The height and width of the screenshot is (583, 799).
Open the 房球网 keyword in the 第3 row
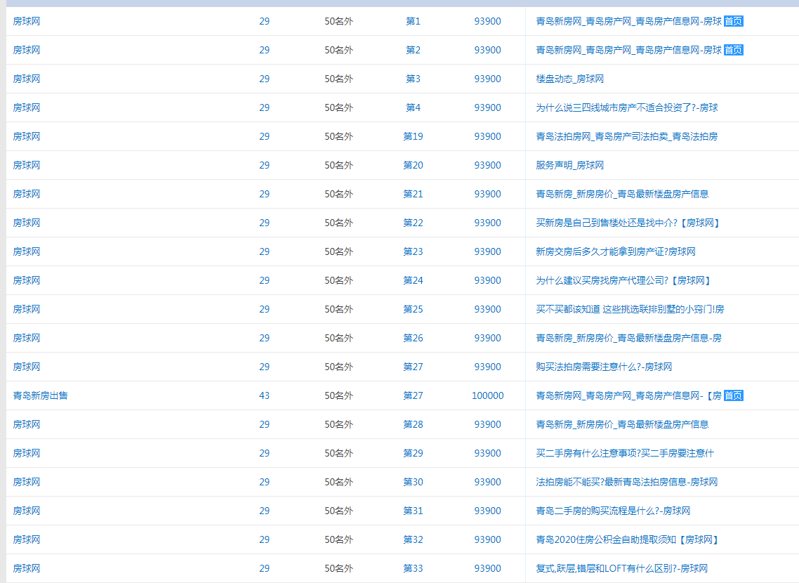(26, 79)
